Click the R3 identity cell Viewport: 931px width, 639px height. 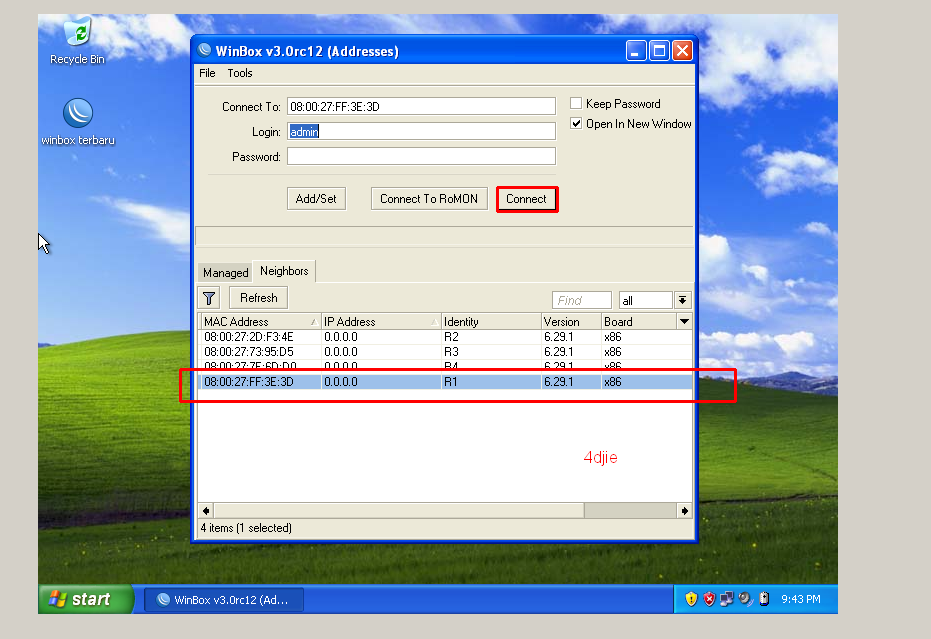pyautogui.click(x=451, y=352)
